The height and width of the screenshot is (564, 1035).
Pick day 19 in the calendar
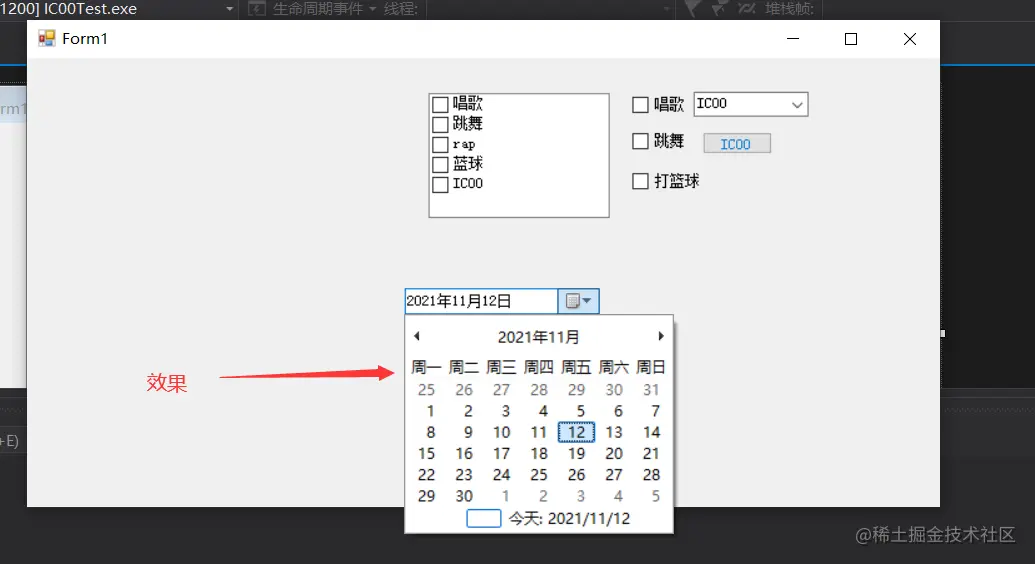(x=576, y=454)
